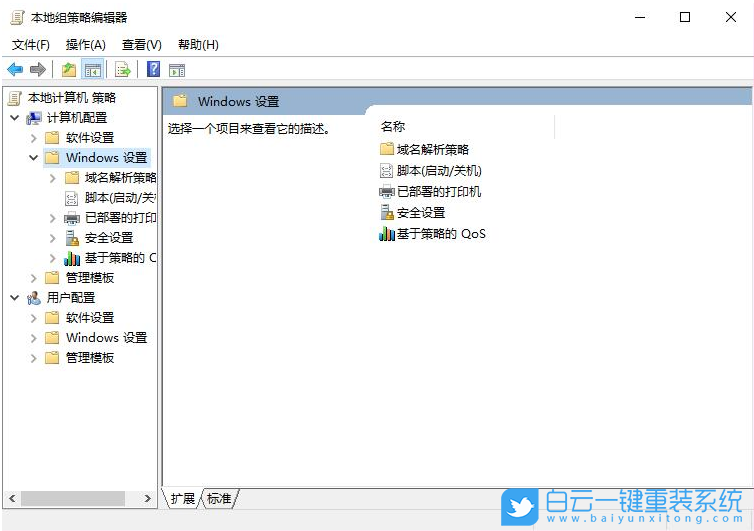Expand 管理模板 under 用户配置

click(x=34, y=358)
